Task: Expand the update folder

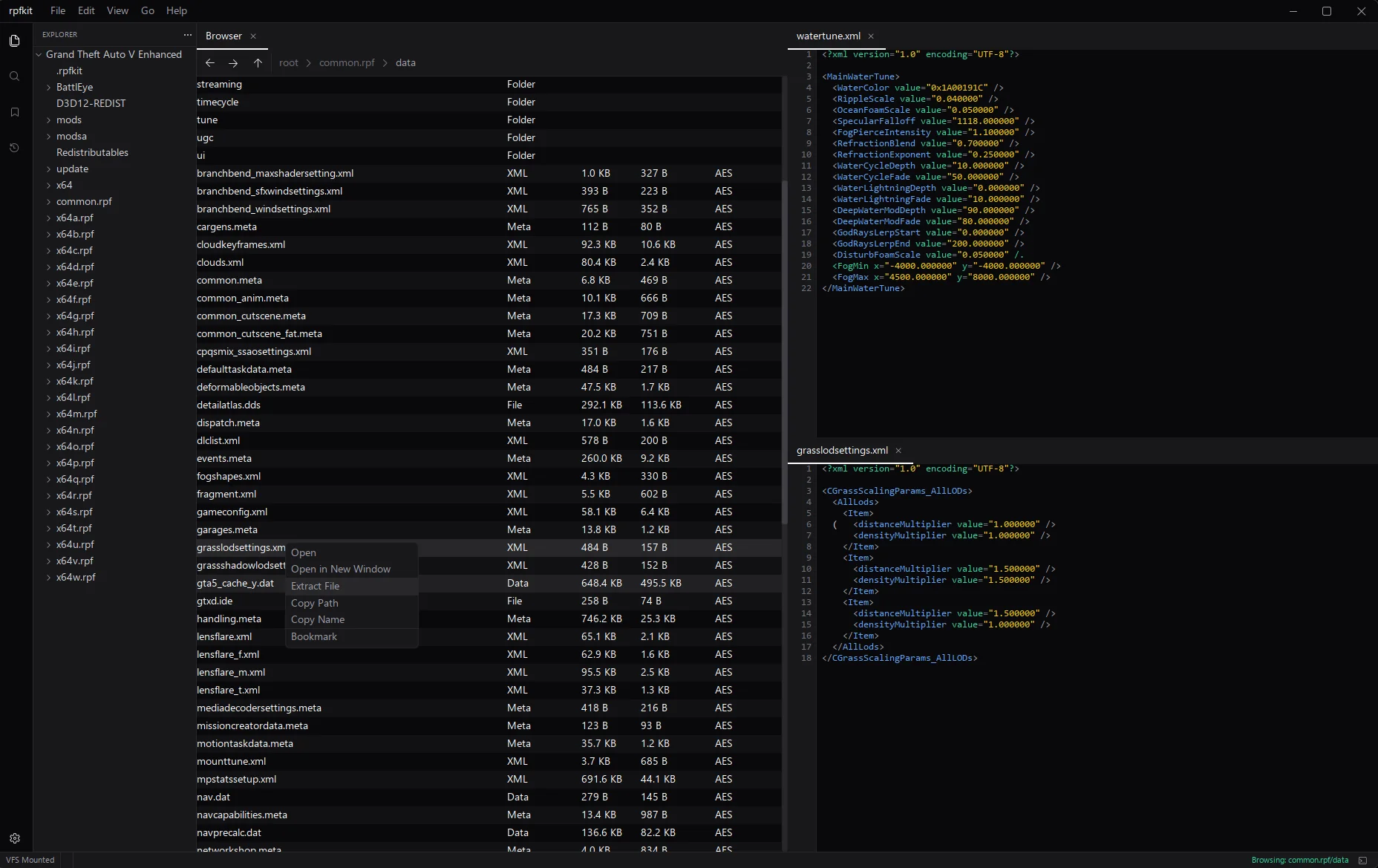Action: coord(49,169)
